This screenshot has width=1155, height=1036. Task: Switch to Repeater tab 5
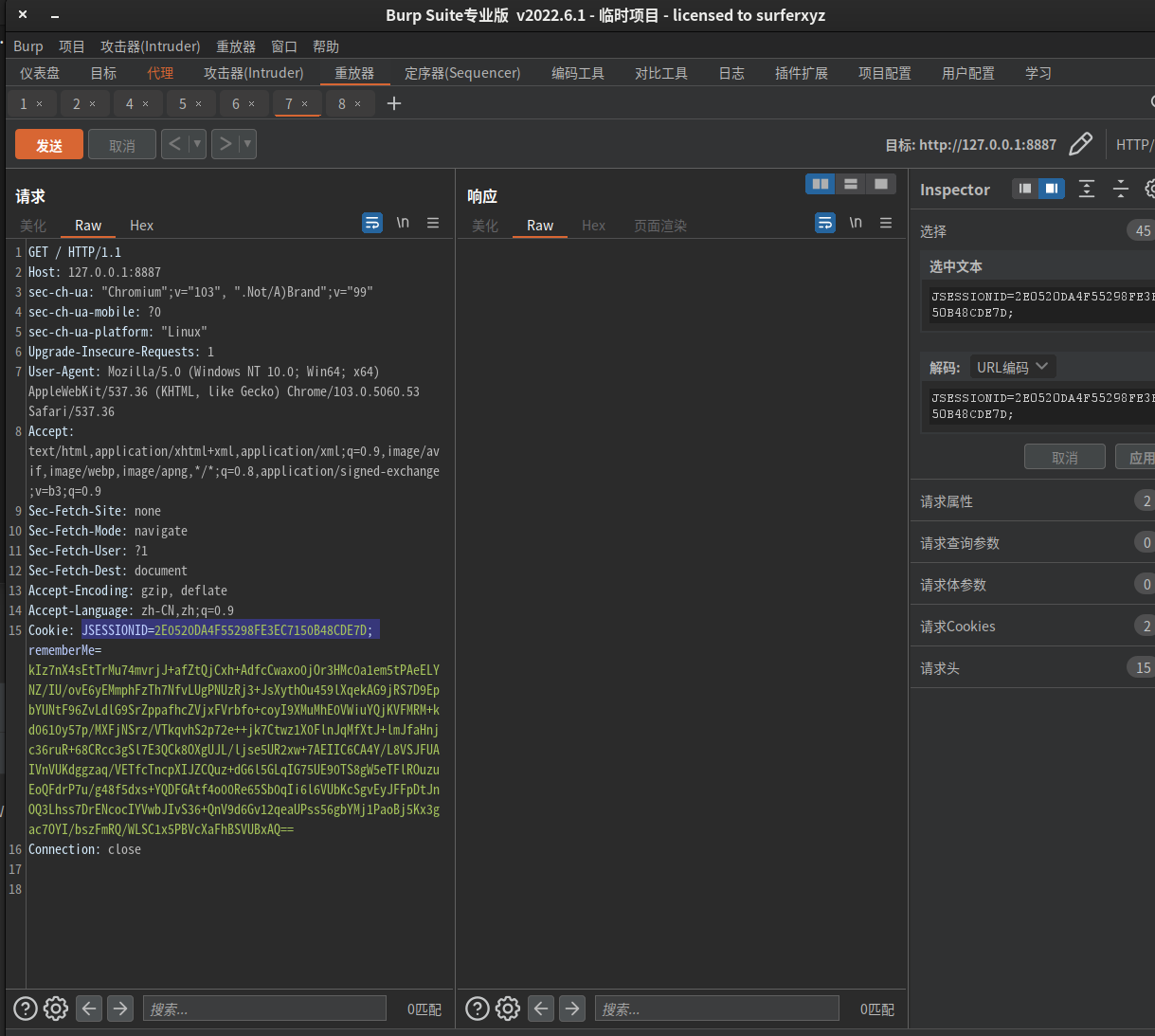[x=183, y=103]
